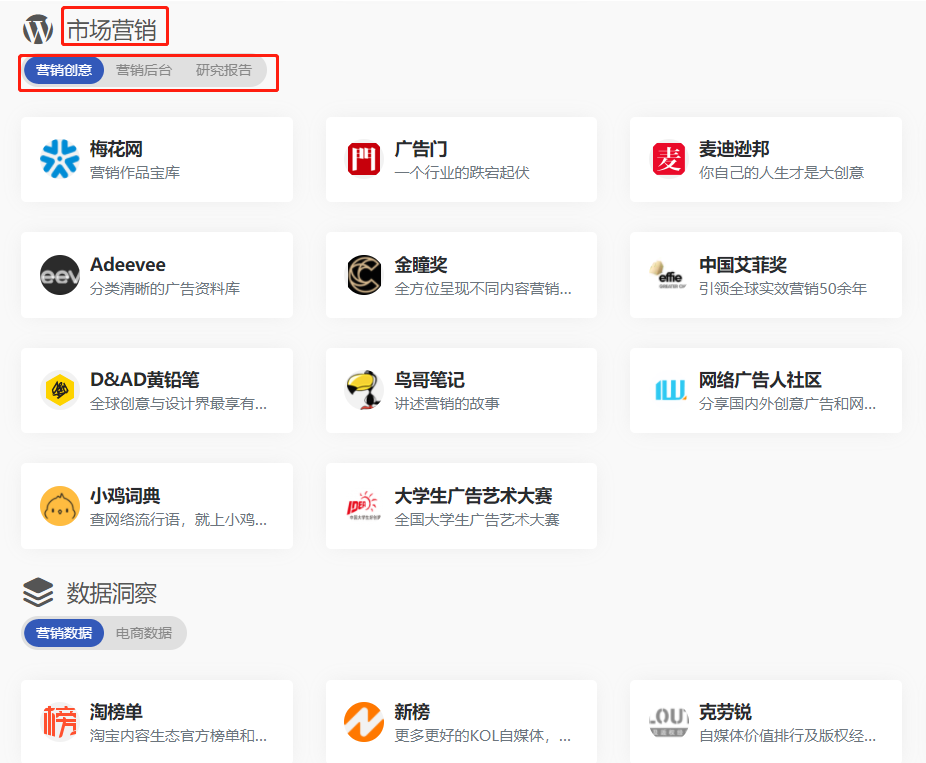The height and width of the screenshot is (763, 926).
Task: Click the 市场营销 section heading
Action: 112,30
